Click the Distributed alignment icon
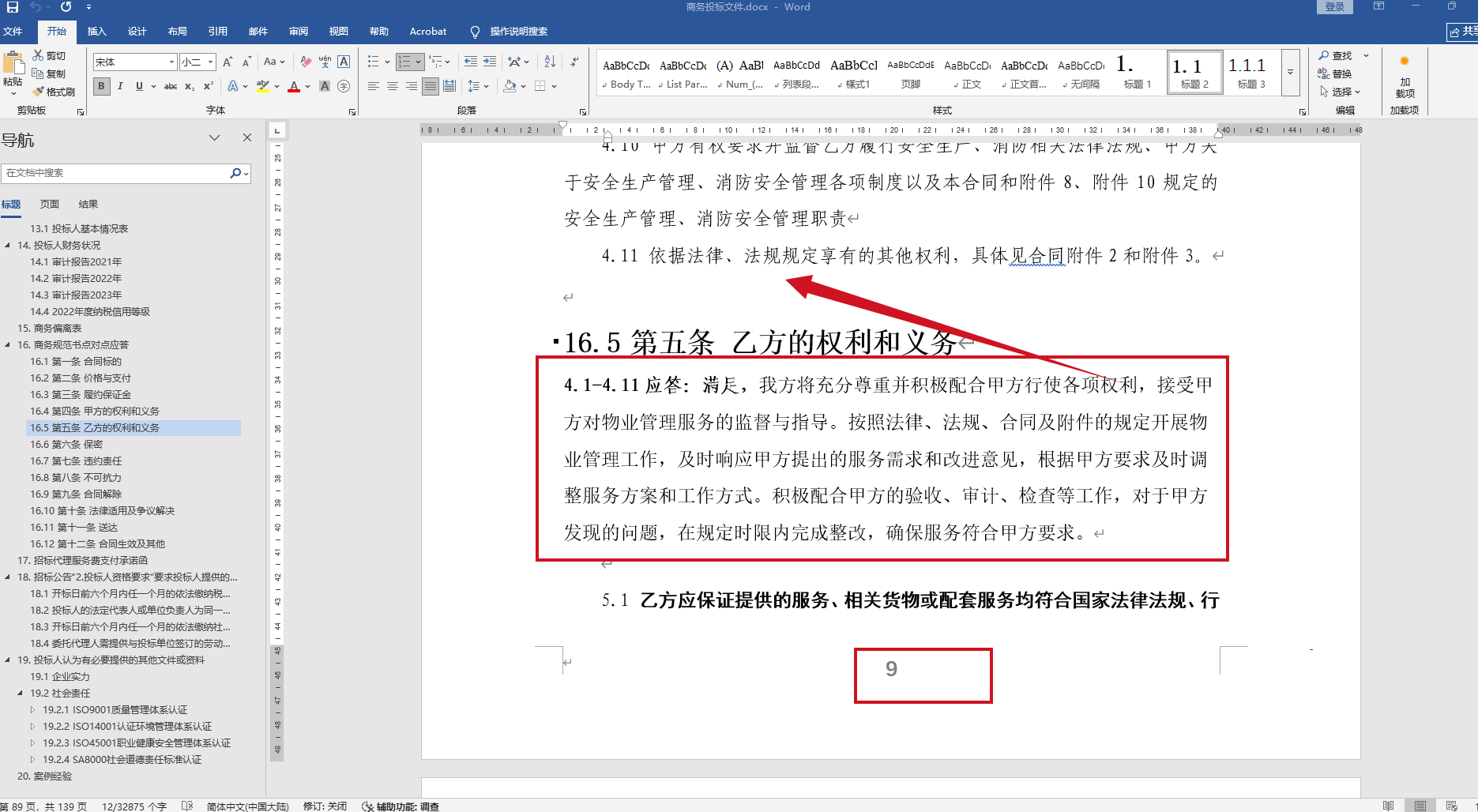The height and width of the screenshot is (812, 1478). pyautogui.click(x=449, y=86)
